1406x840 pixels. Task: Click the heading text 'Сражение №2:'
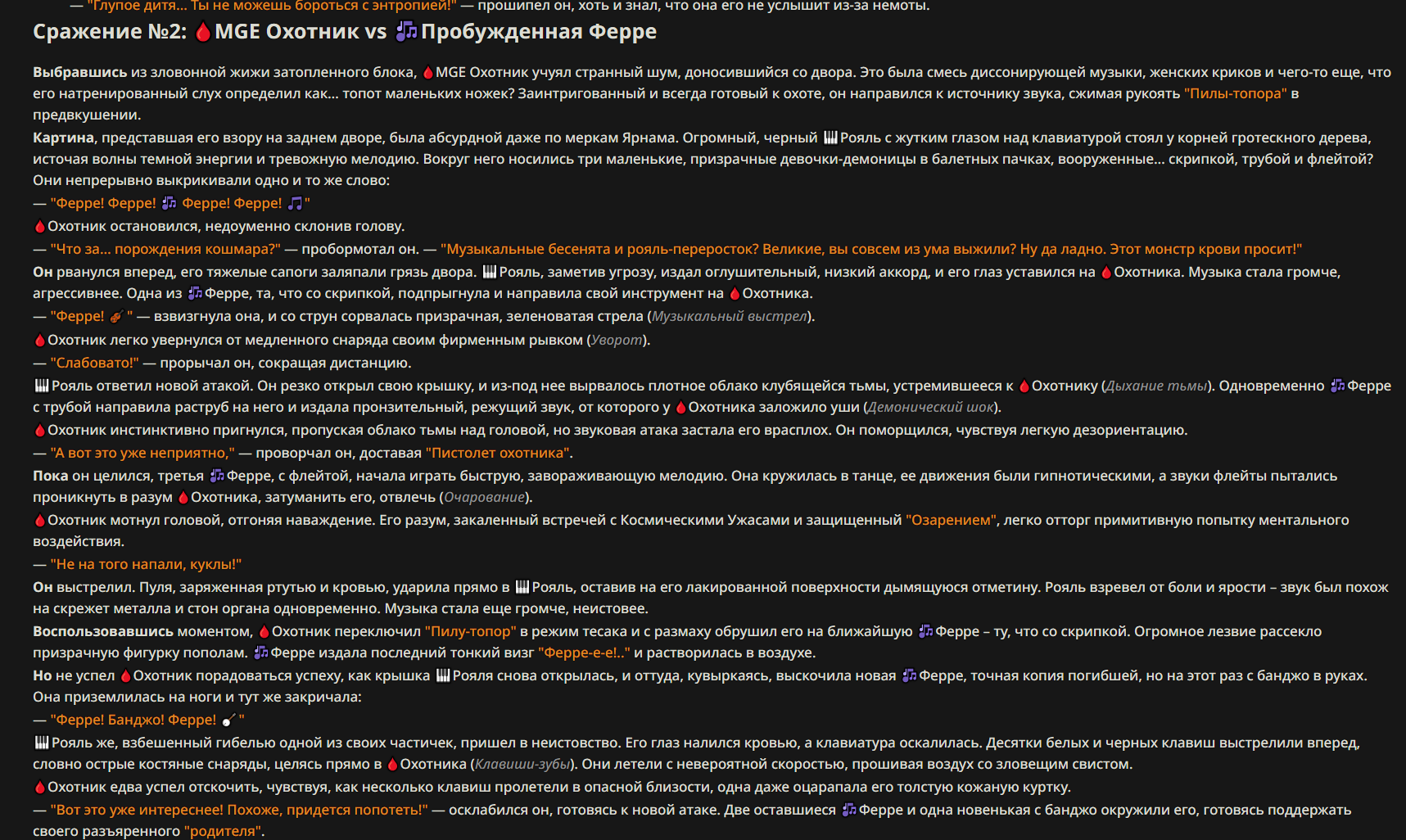(x=110, y=32)
